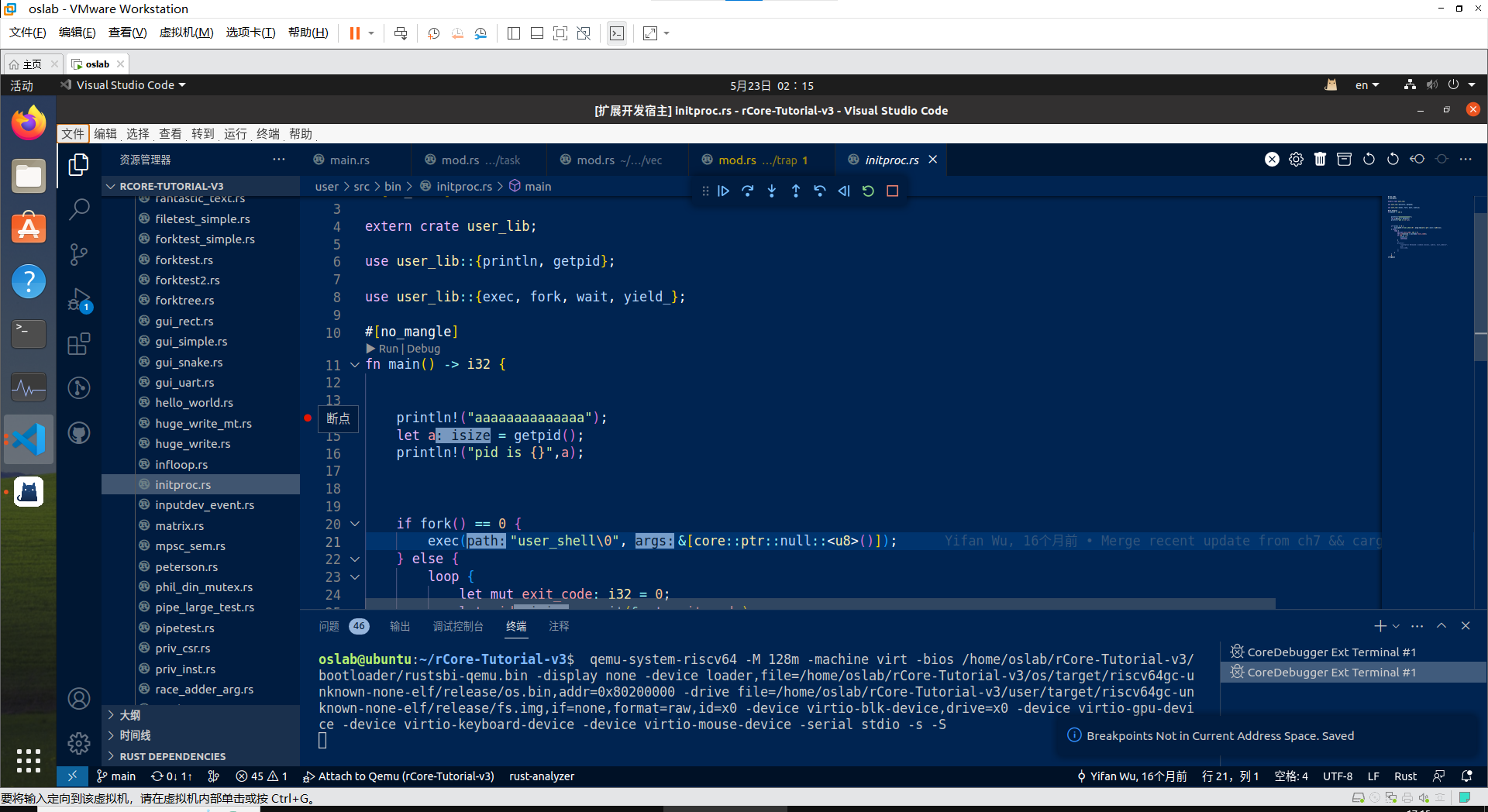1488x812 pixels.
Task: Click the white circled X editor action icon
Action: (x=1272, y=159)
